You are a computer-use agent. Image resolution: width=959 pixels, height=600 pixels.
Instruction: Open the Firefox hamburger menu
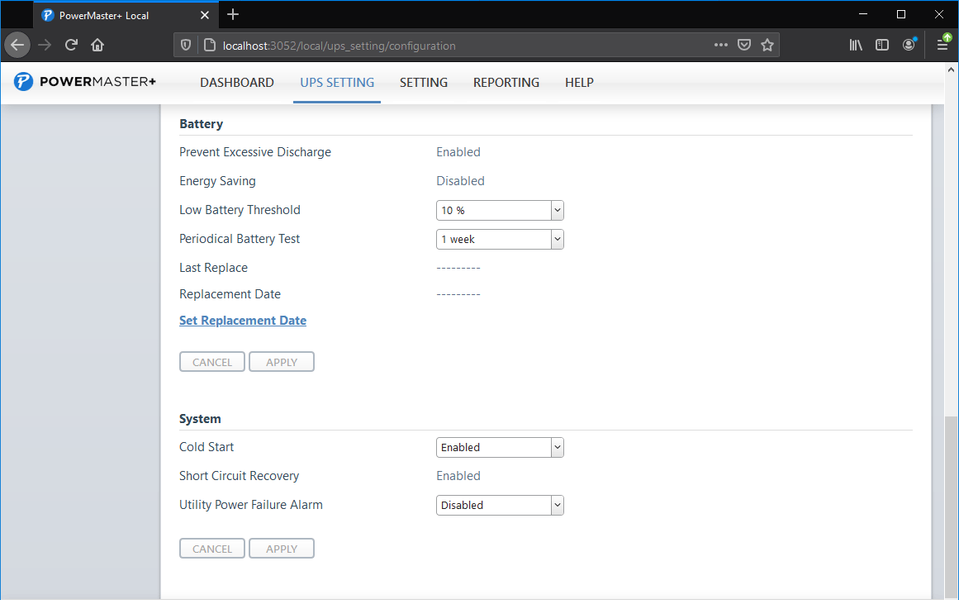pos(942,45)
